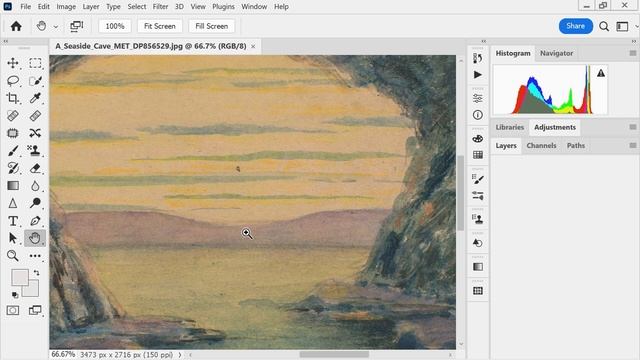
Task: Open the Color palette panel icon
Action: coord(478,138)
